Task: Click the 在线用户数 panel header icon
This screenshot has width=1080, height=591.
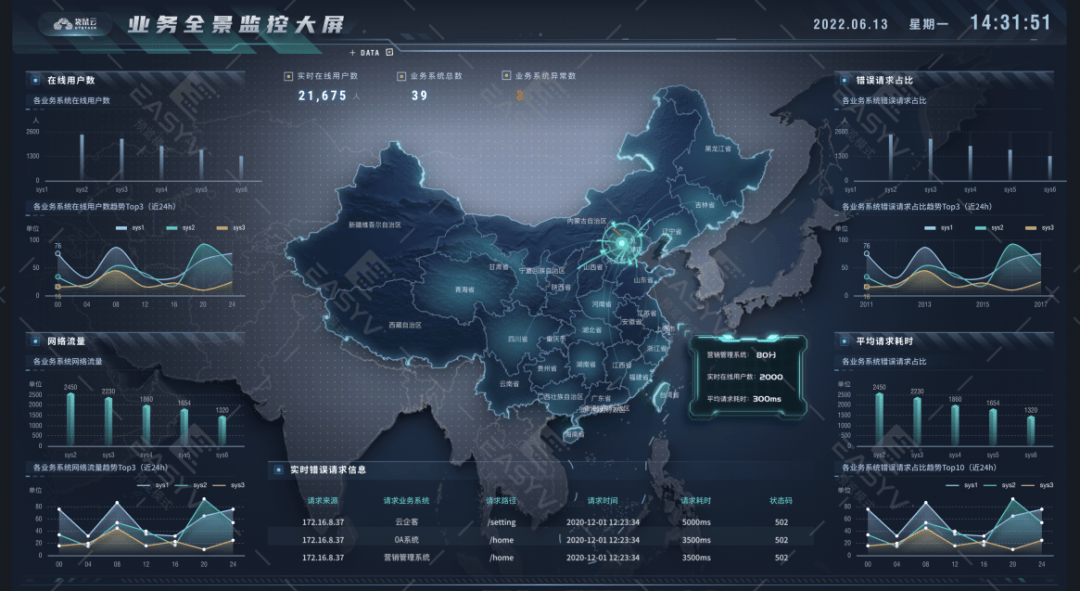Action: (x=36, y=80)
